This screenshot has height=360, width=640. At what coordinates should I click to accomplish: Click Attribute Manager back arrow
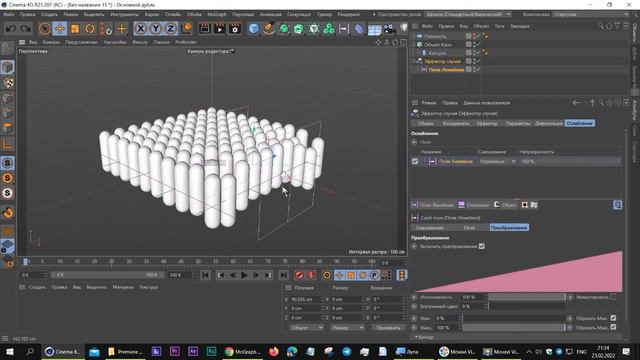pyautogui.click(x=576, y=103)
